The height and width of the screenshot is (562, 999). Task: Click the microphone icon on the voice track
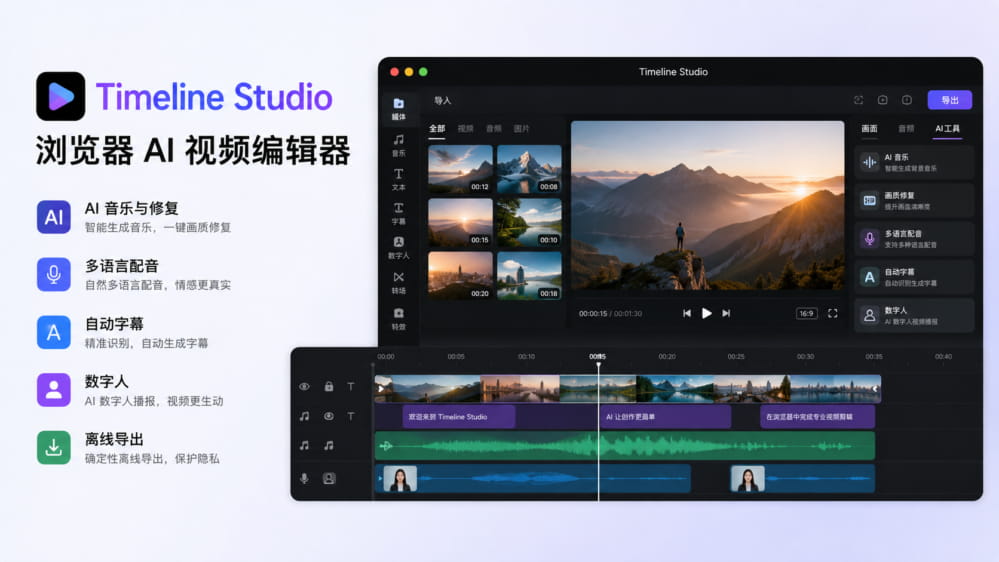tap(305, 478)
